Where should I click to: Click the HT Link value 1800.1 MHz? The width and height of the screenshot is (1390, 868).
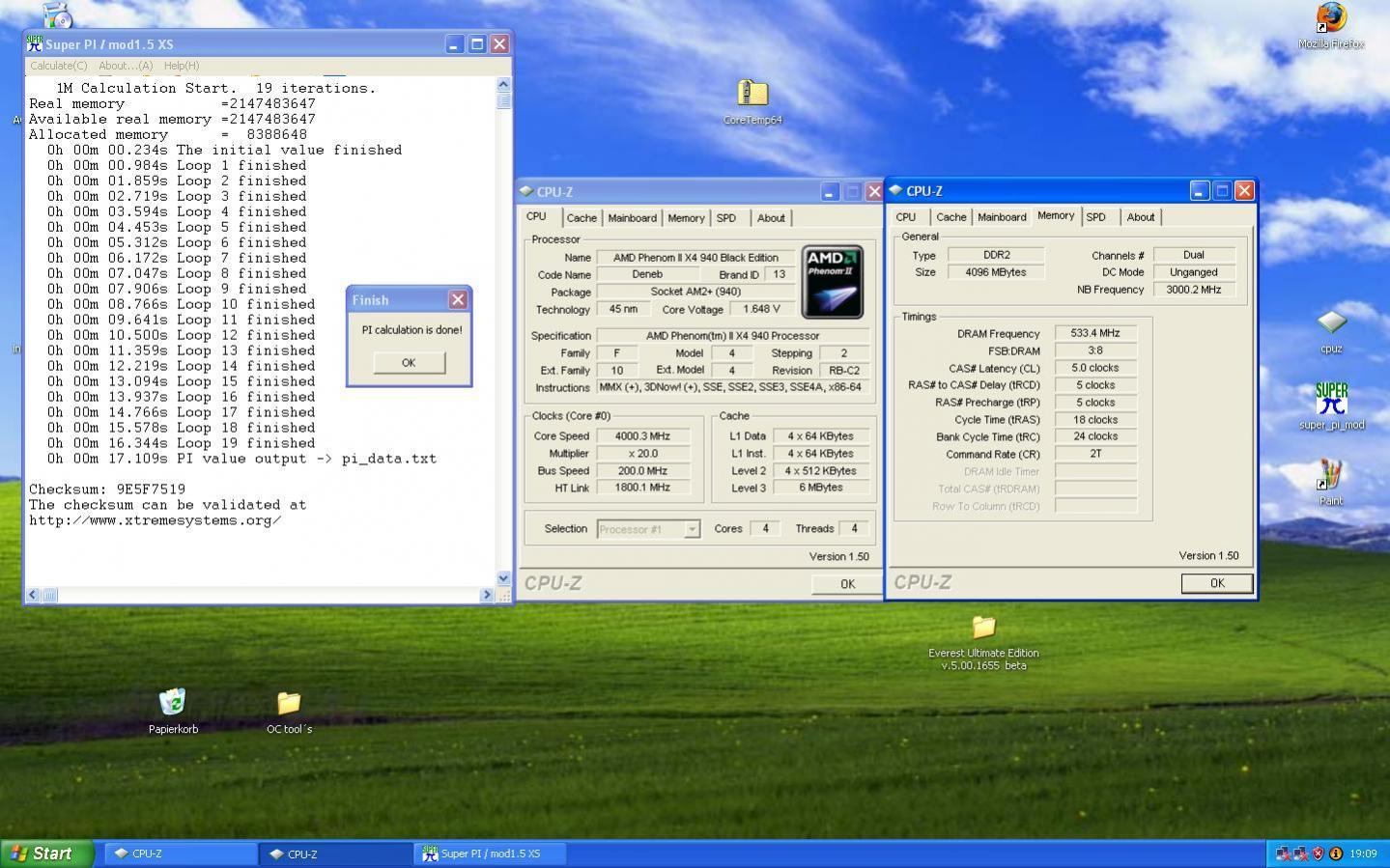[642, 488]
